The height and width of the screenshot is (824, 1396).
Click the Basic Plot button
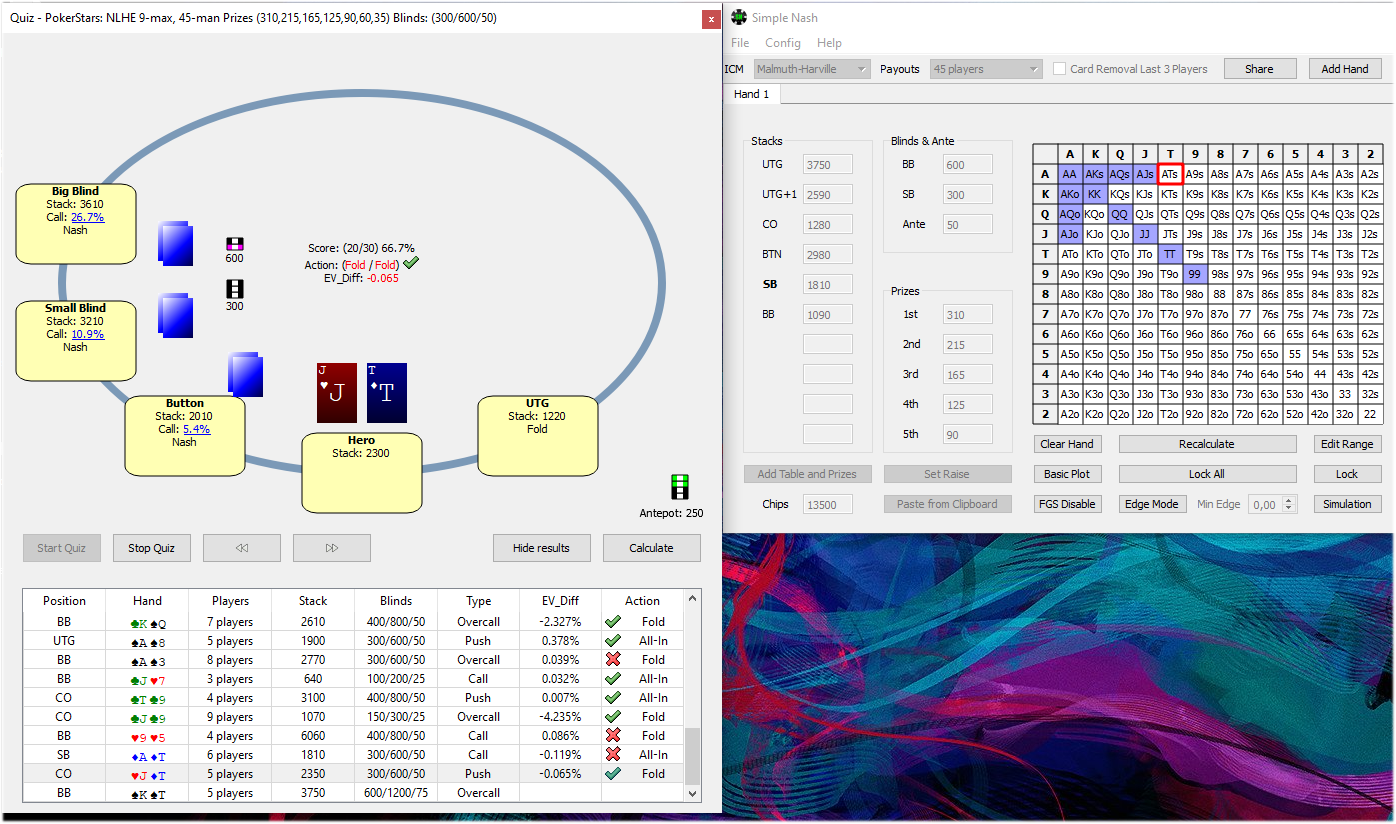coord(1067,474)
